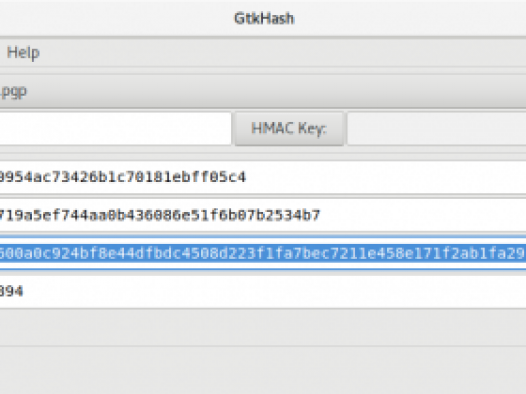Screen dimensions: 526x394
Task: Click the highlighted digest ending in fa29
Action: tap(263, 253)
